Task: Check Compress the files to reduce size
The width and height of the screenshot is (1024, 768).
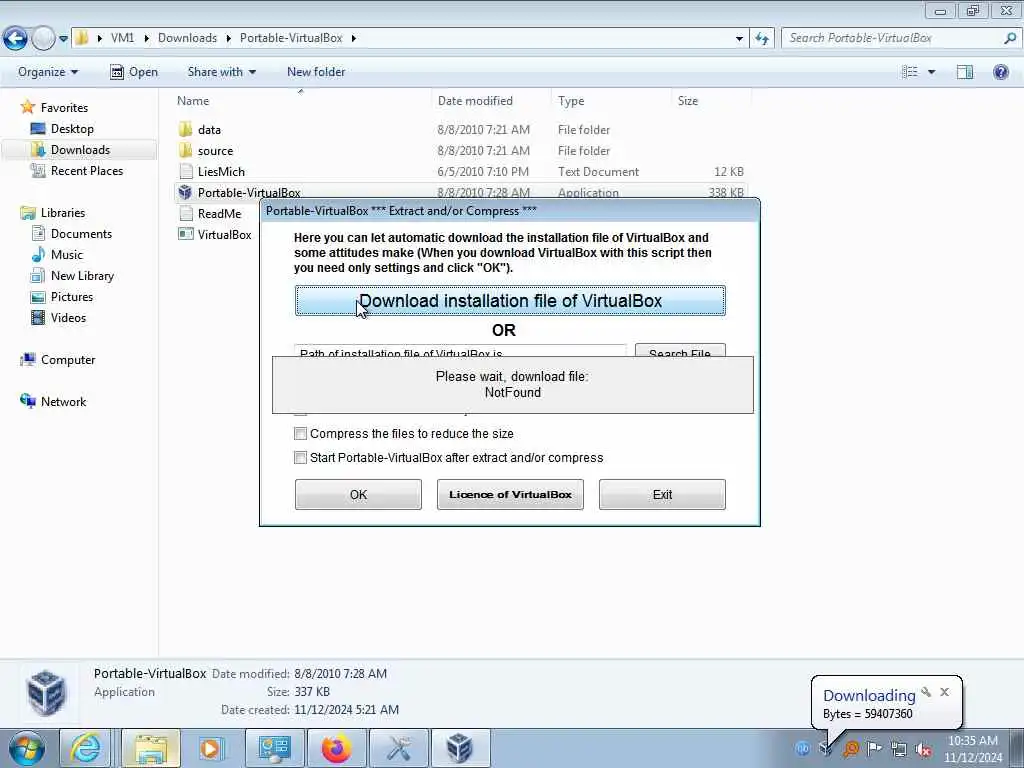Action: pos(300,434)
